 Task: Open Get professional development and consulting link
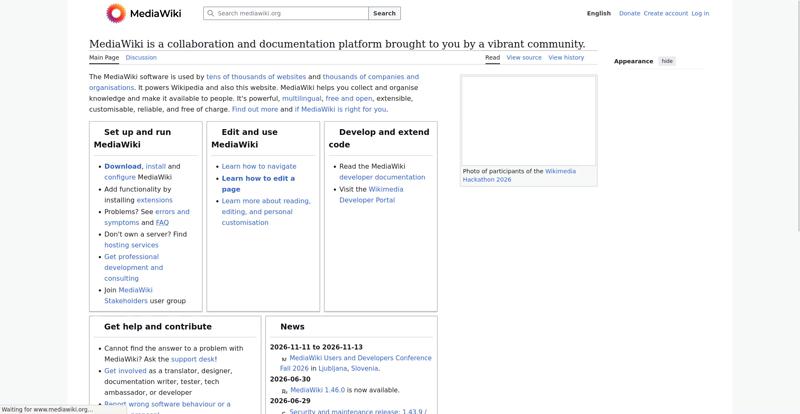133,267
